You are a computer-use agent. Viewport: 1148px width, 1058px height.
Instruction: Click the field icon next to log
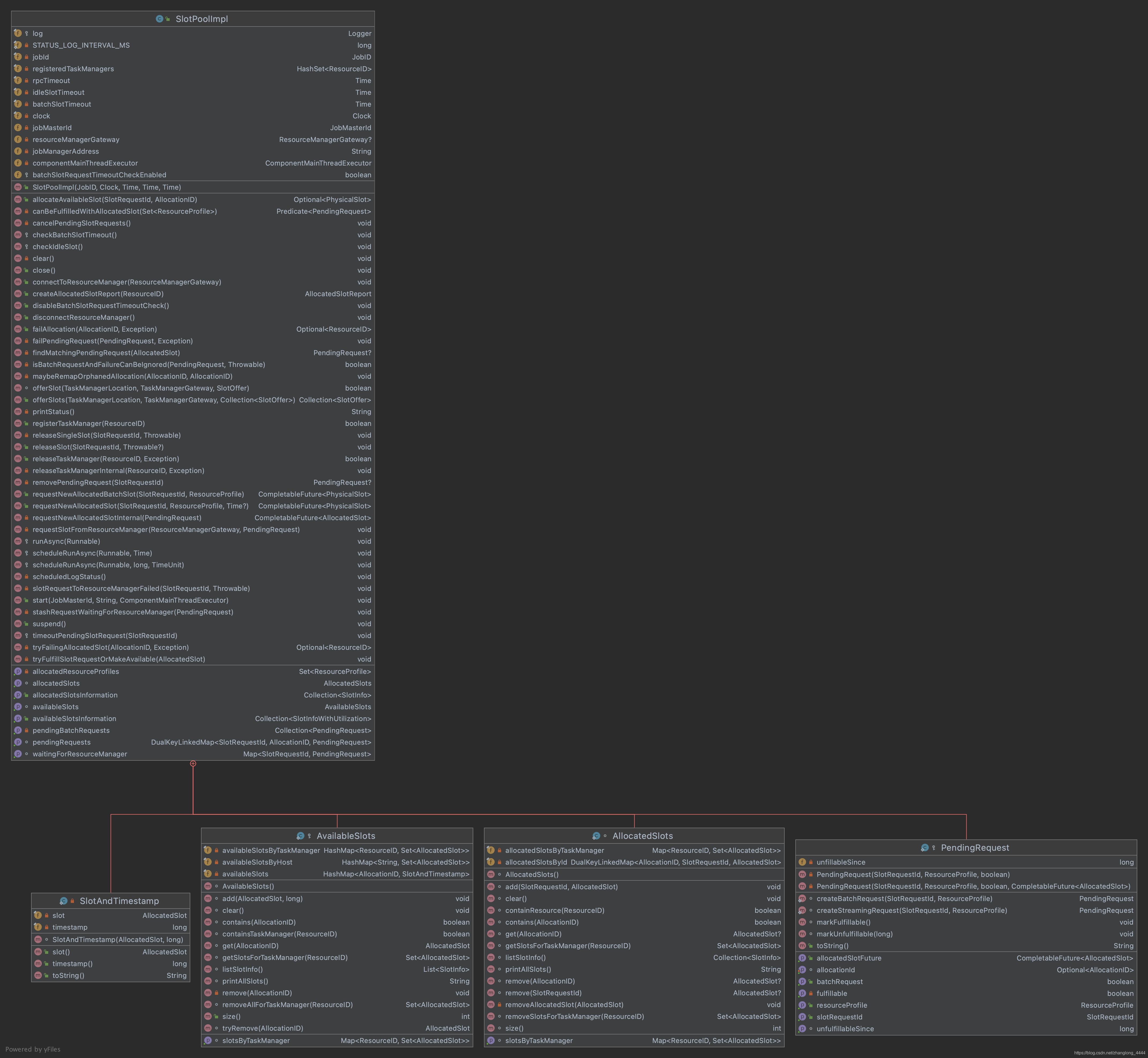pos(18,33)
